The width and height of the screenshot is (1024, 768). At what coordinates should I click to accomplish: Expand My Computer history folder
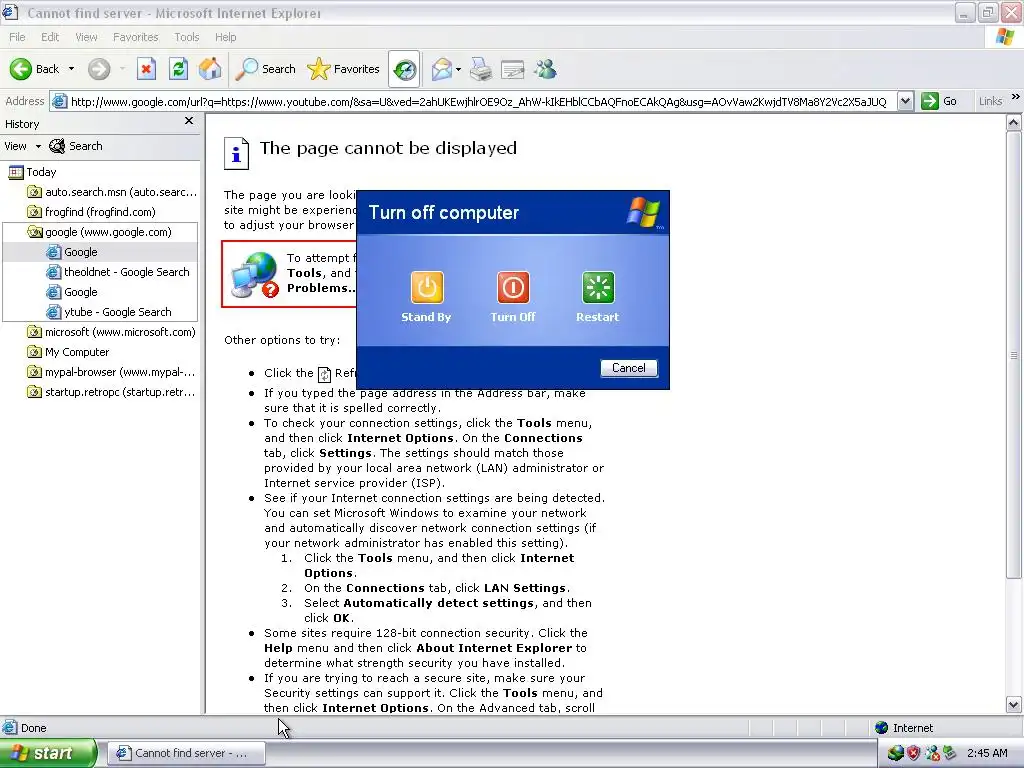coord(68,352)
